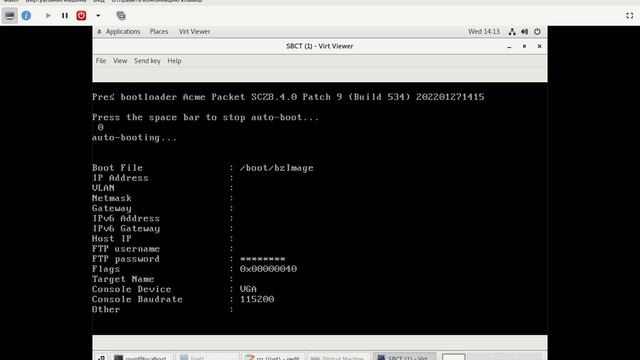Expand the shutdown options dropdown arrow

[98, 16]
